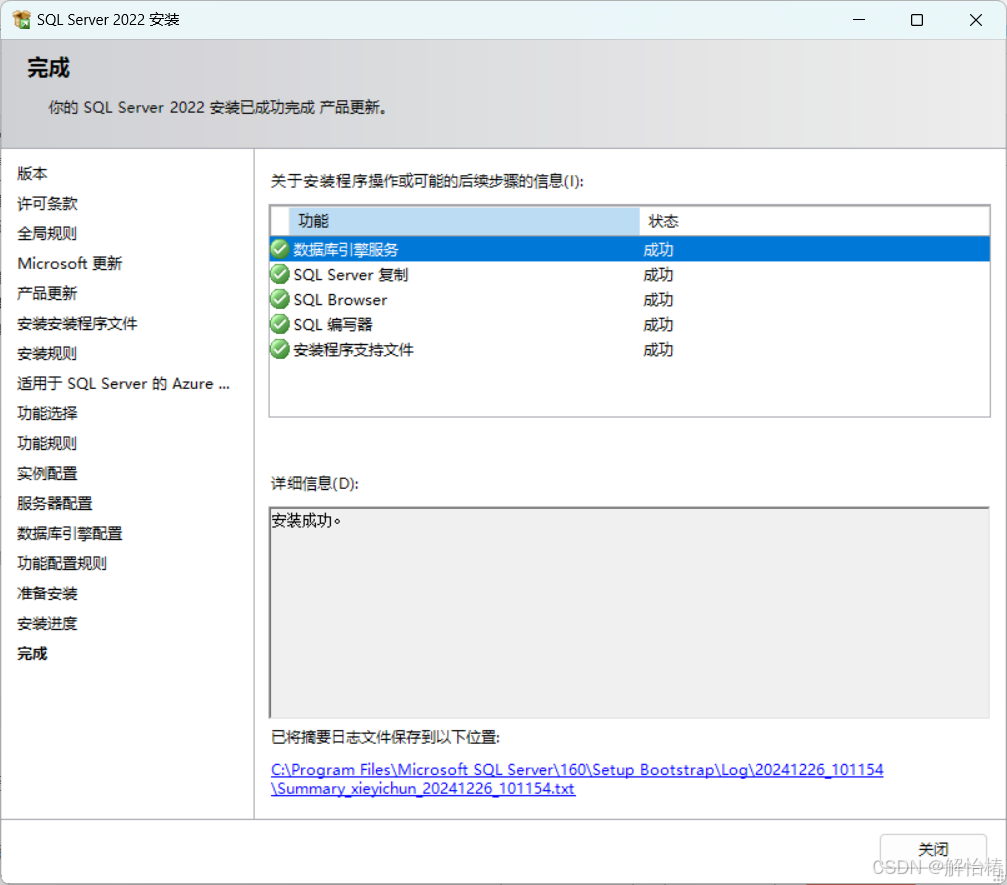The width and height of the screenshot is (1007, 885).
Task: Click green check icon beside SQL Server 复制
Action: pos(279,274)
